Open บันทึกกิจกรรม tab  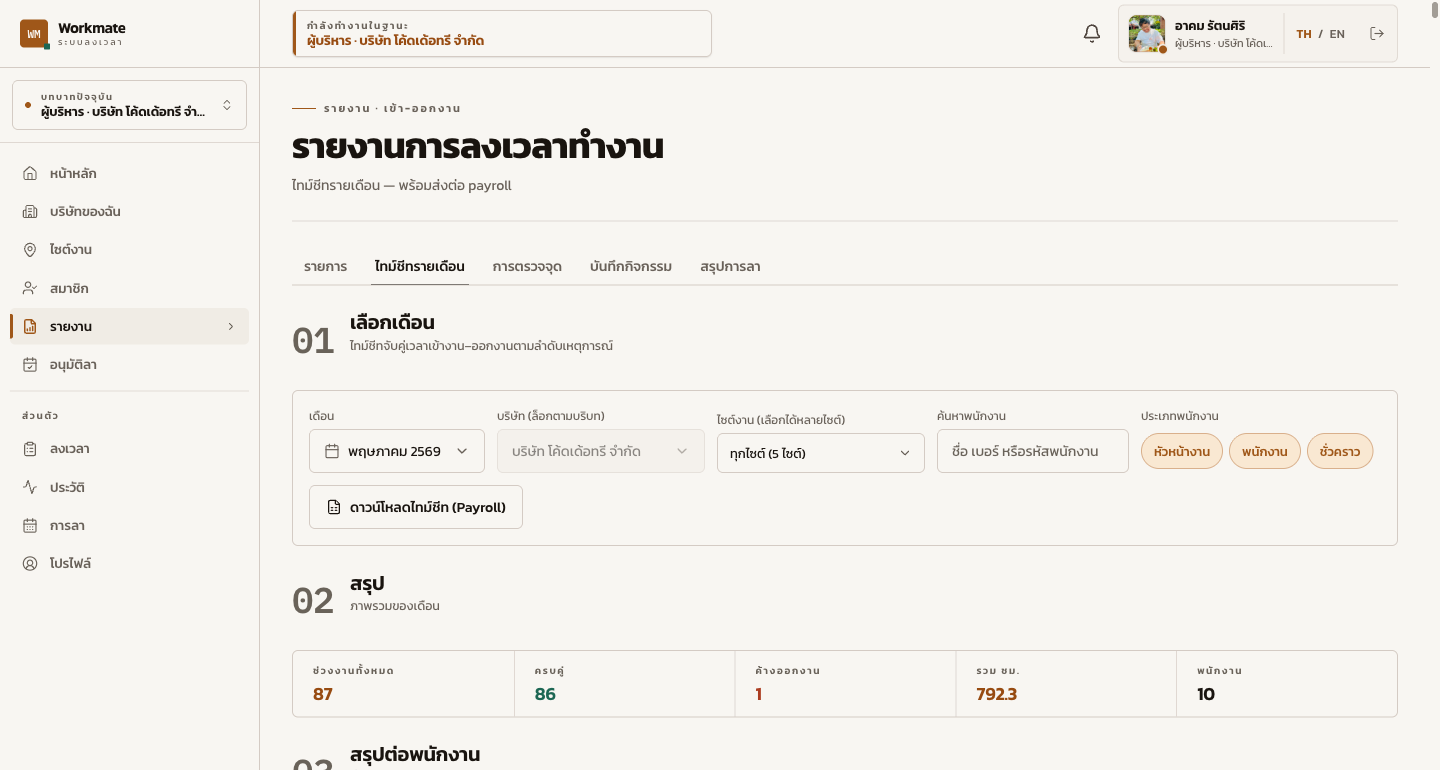(x=631, y=267)
